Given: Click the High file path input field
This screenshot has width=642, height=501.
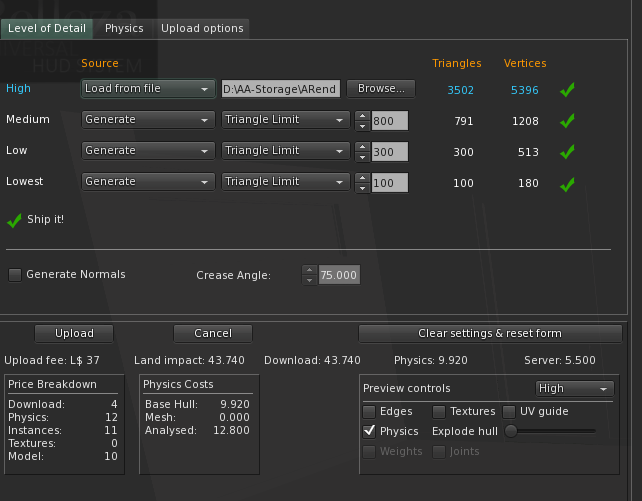Looking at the screenshot, I should coord(280,89).
